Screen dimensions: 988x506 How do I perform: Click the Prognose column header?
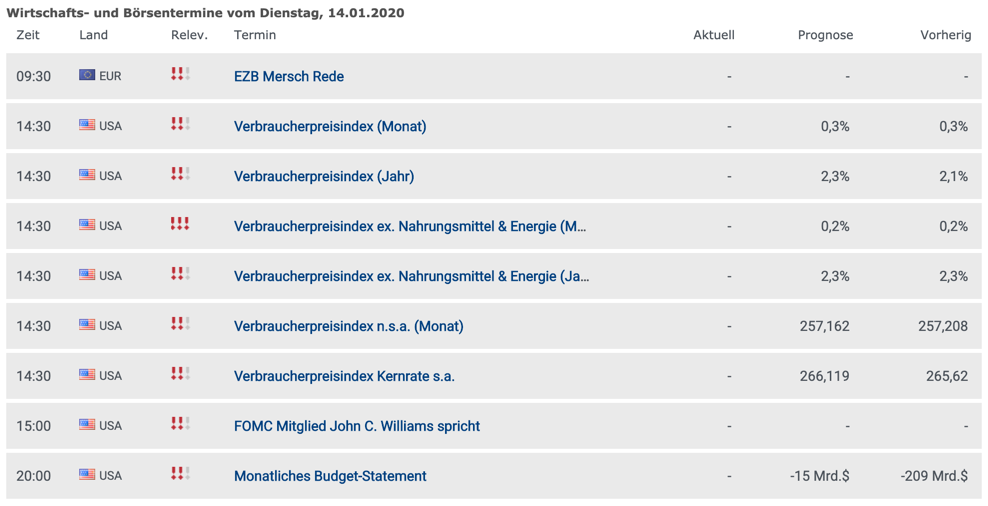(x=825, y=35)
